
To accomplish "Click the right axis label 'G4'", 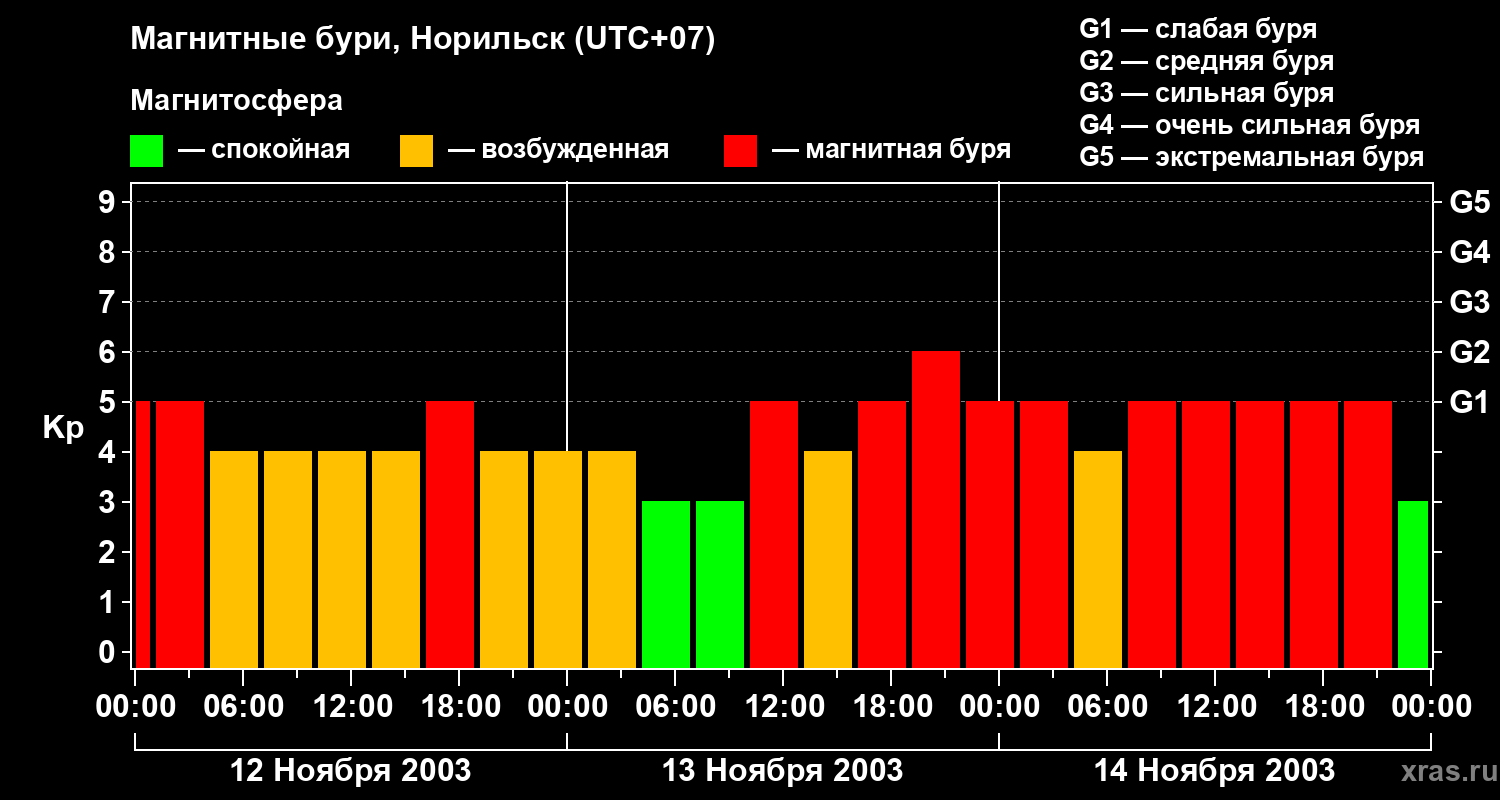I will click(1470, 252).
